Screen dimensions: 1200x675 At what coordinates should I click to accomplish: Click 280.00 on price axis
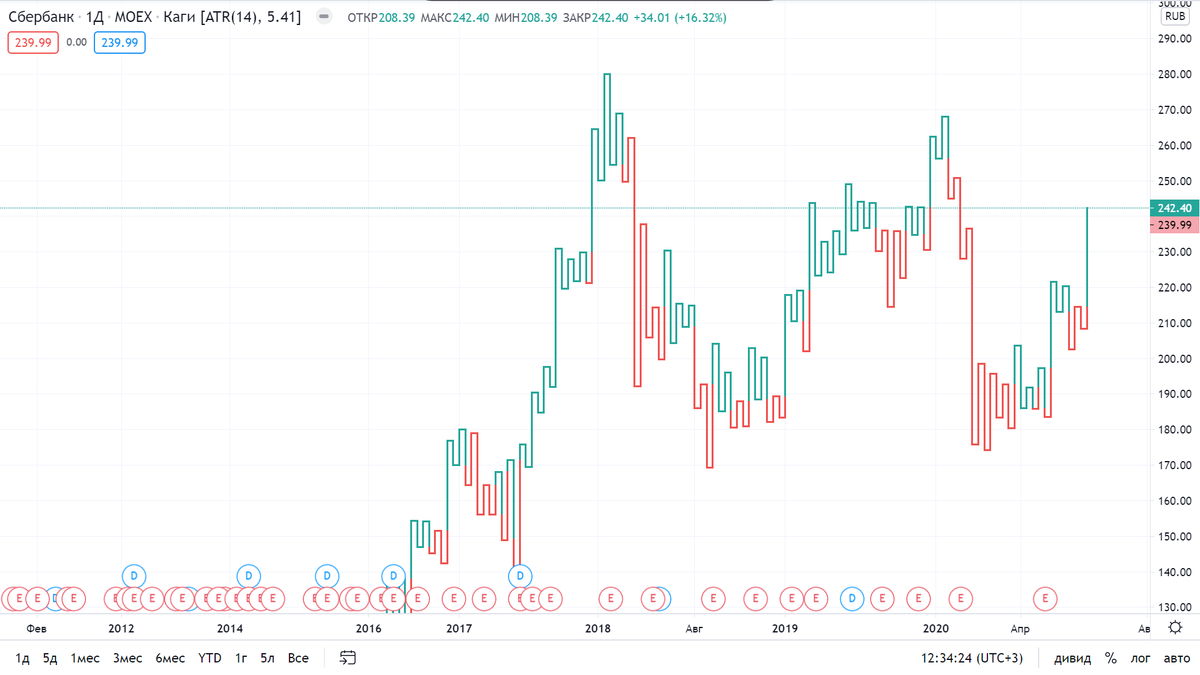click(x=1174, y=74)
